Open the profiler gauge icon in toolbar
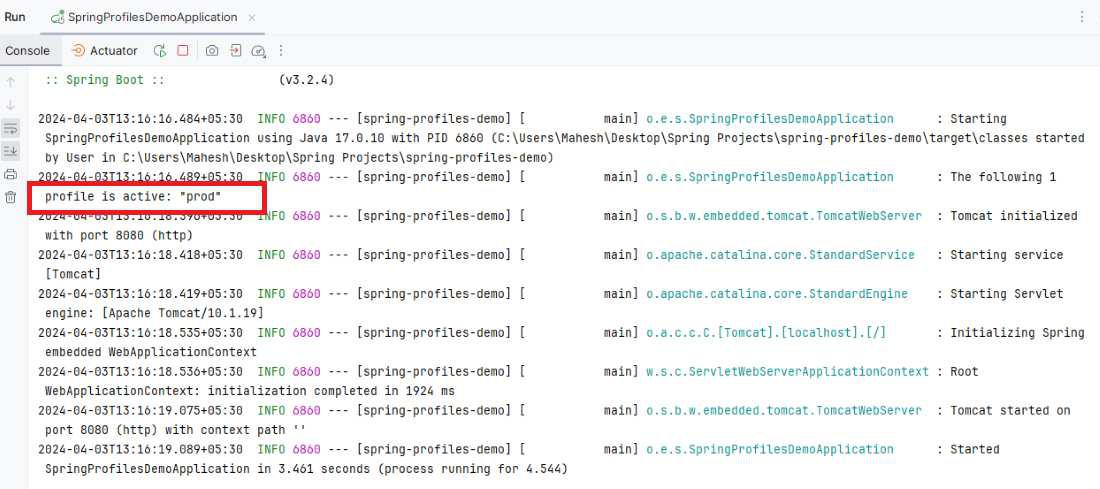The image size is (1100, 489). click(x=258, y=51)
